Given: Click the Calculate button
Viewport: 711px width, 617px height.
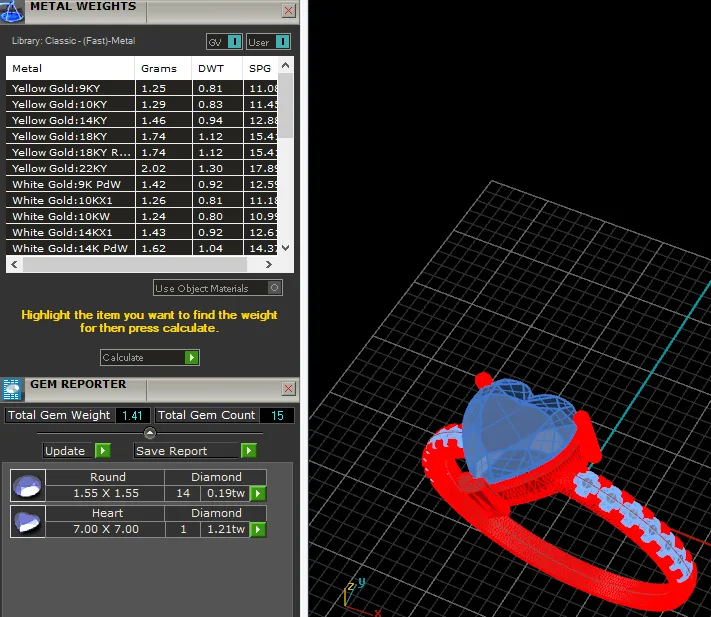Looking at the screenshot, I should (150, 357).
